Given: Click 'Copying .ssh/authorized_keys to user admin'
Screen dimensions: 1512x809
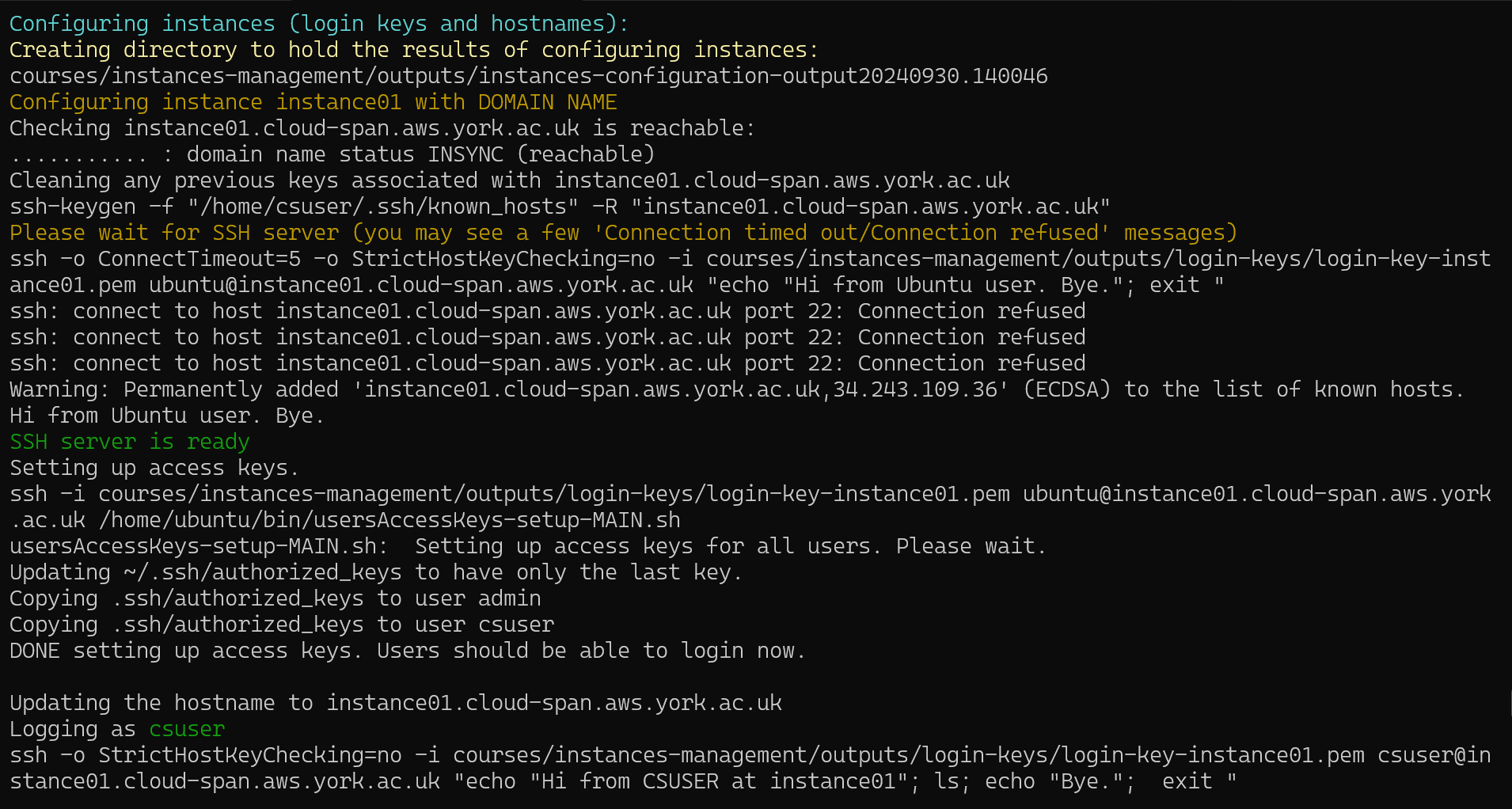Looking at the screenshot, I should point(275,598).
